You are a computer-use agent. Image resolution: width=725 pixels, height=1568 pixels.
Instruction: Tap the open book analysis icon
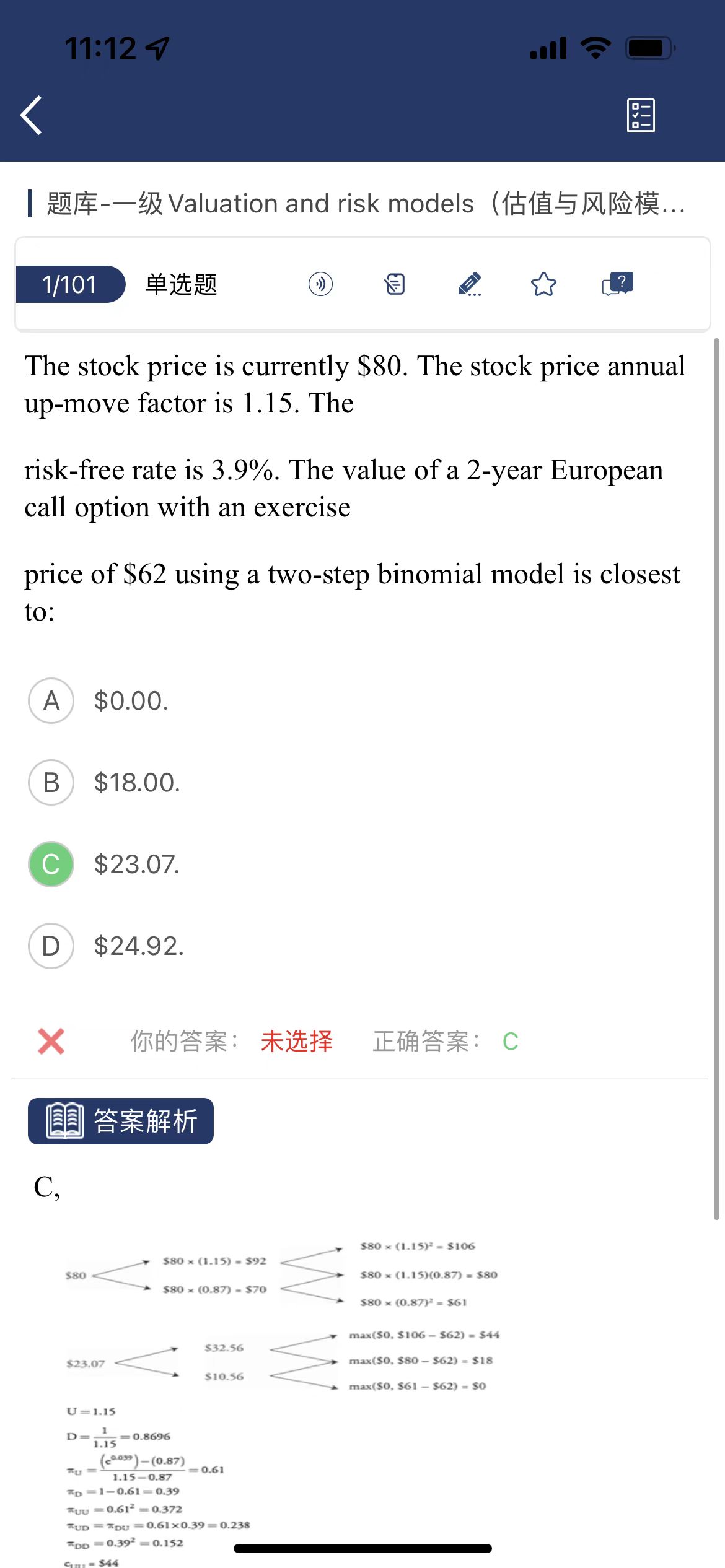coord(65,1121)
